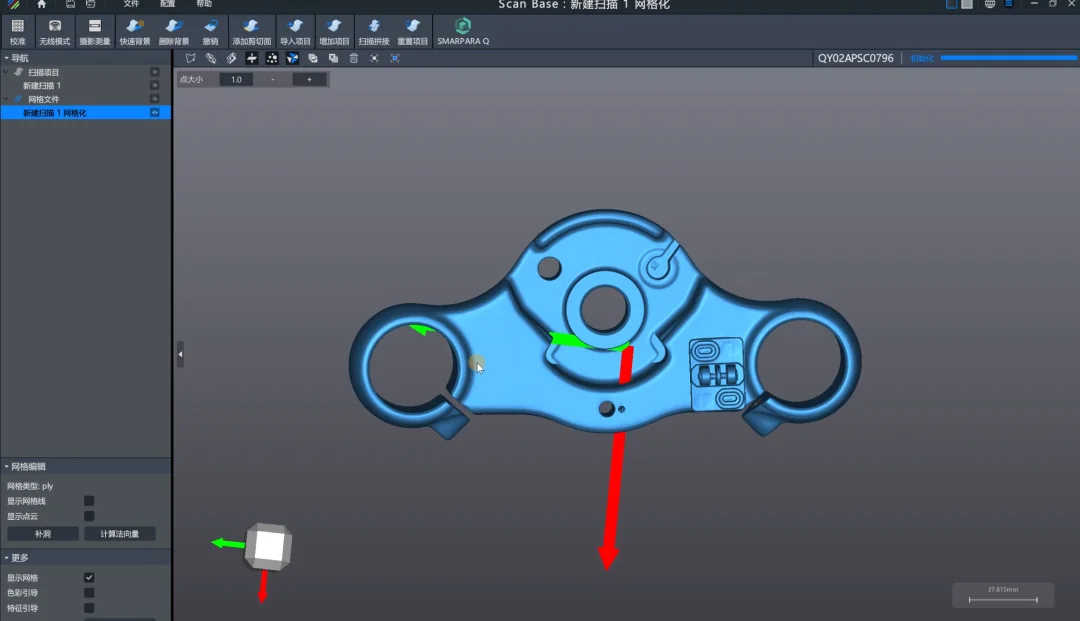This screenshot has height=621, width=1080.
Task: Click the invert selection stack icon
Action: click(333, 59)
